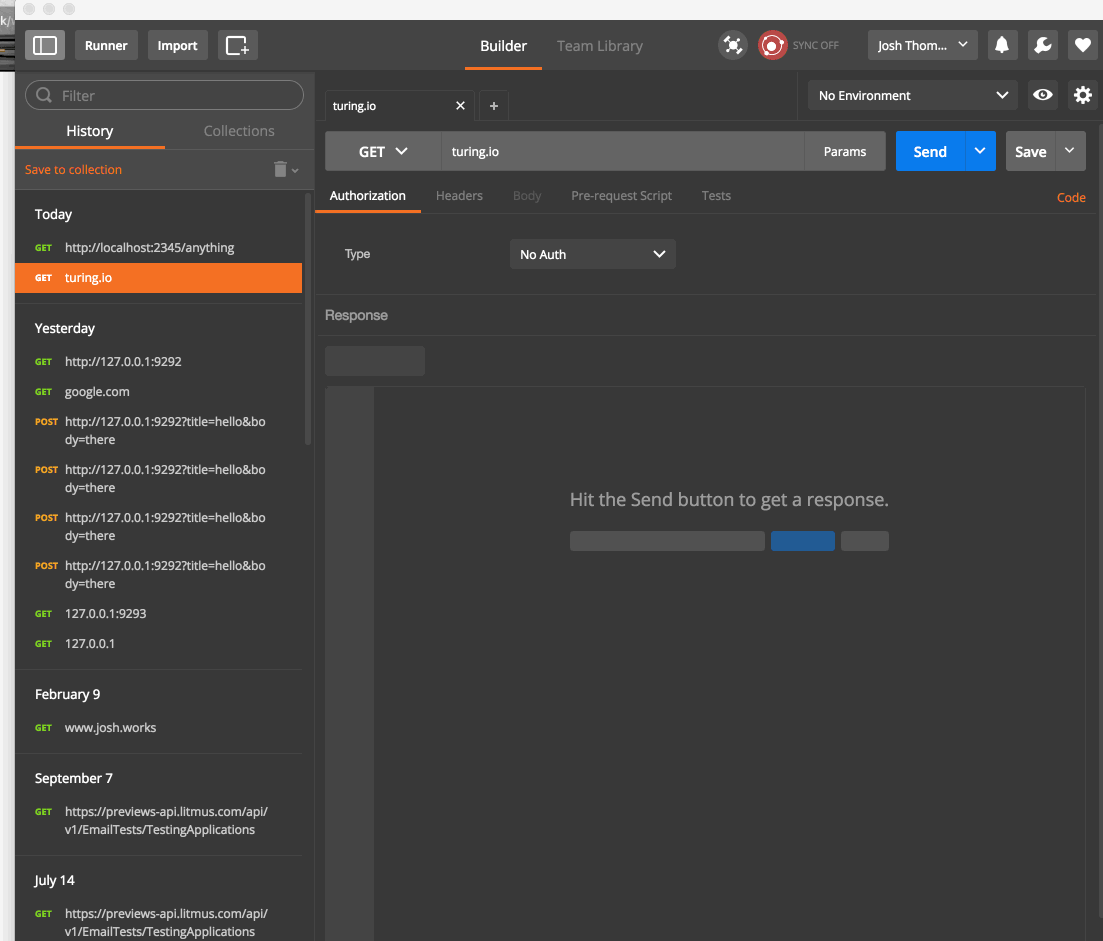This screenshot has height=941, width=1103.
Task: Click the sidebar history scrollbar
Action: (308, 320)
